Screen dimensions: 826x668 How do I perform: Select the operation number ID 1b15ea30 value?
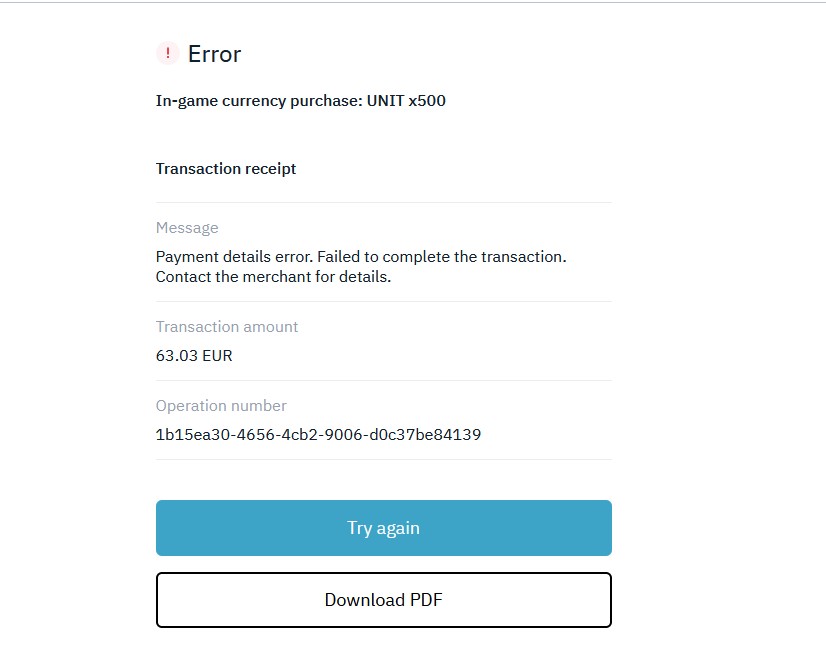pos(318,435)
